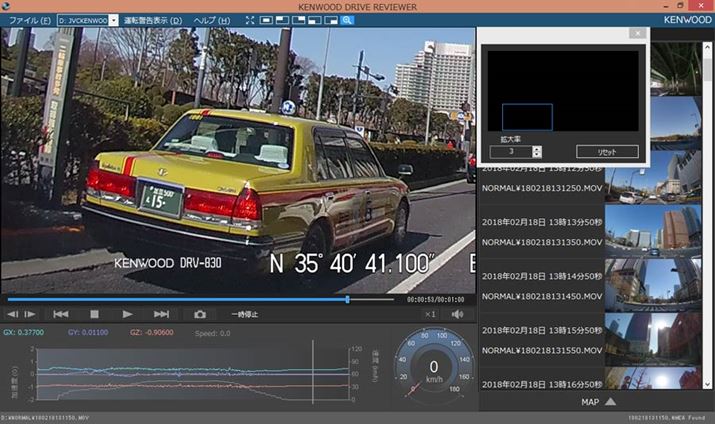
Task: Click the camera snapshot icon
Action: (200, 314)
